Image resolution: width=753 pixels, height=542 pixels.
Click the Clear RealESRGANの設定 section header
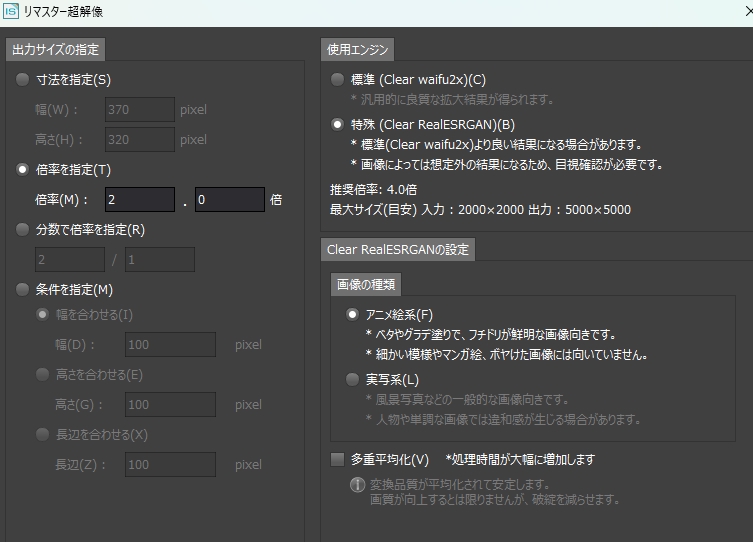point(398,250)
